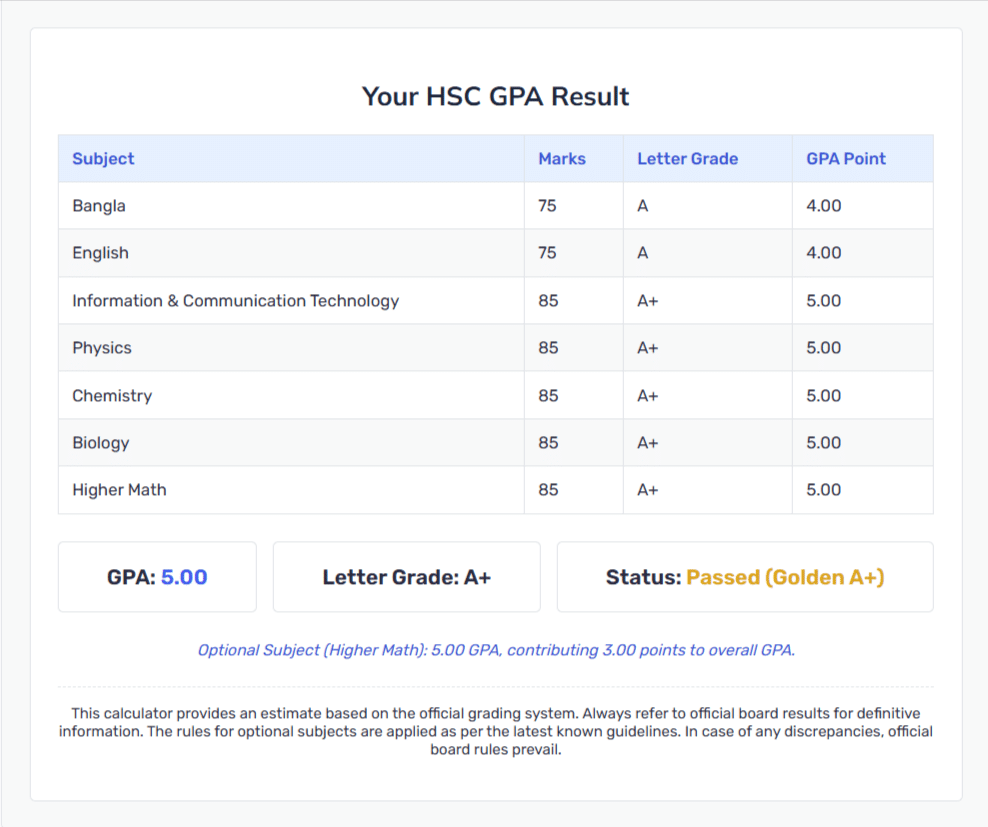This screenshot has height=827, width=988.
Task: Select the English subject row
Action: click(x=496, y=253)
